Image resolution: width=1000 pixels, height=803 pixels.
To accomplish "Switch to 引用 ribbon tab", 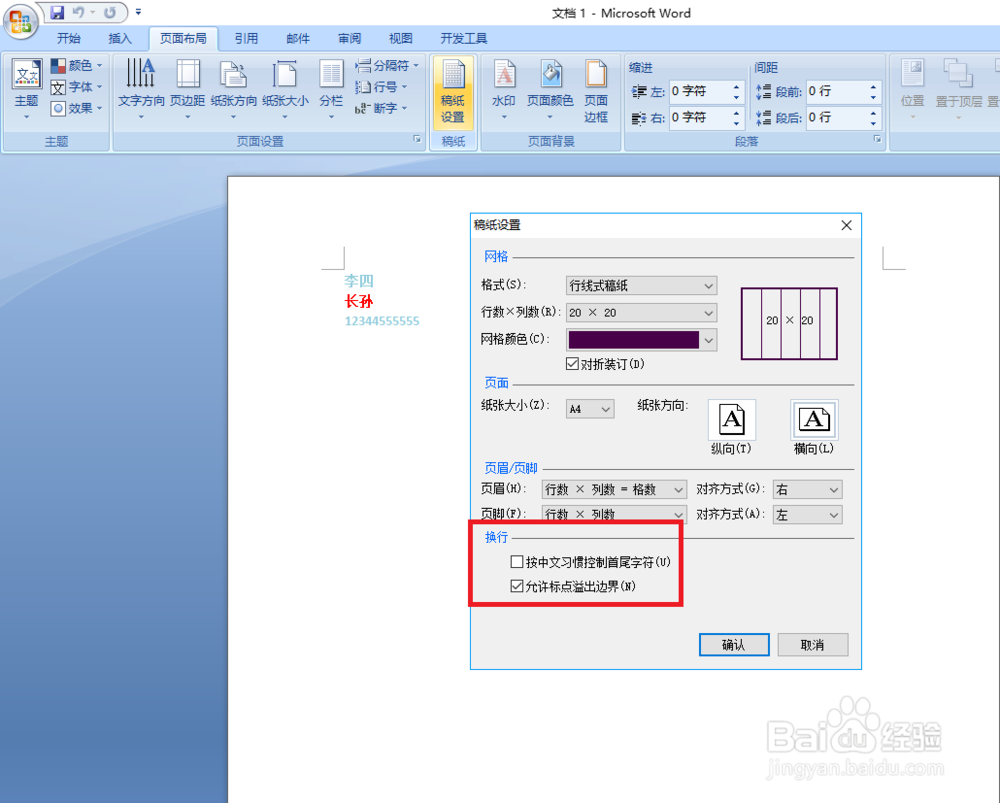I will [x=246, y=38].
